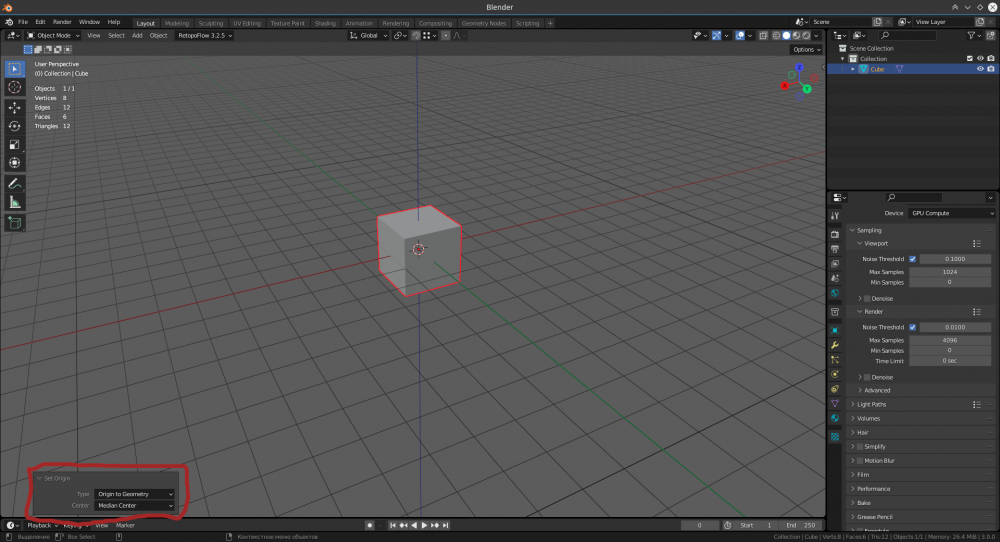Image resolution: width=1000 pixels, height=542 pixels.
Task: Toggle Render Noise Threshold checkbox
Action: tap(912, 327)
